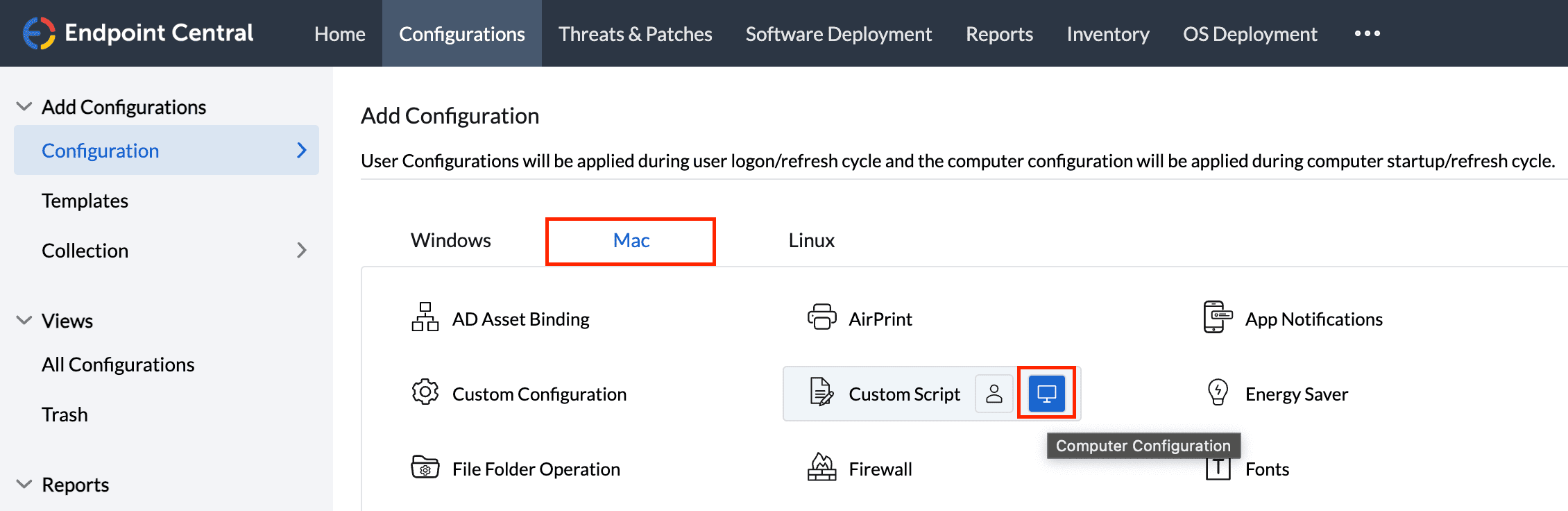The image size is (1568, 511).
Task: Click the Energy Saver lightbulb icon
Action: [1218, 392]
